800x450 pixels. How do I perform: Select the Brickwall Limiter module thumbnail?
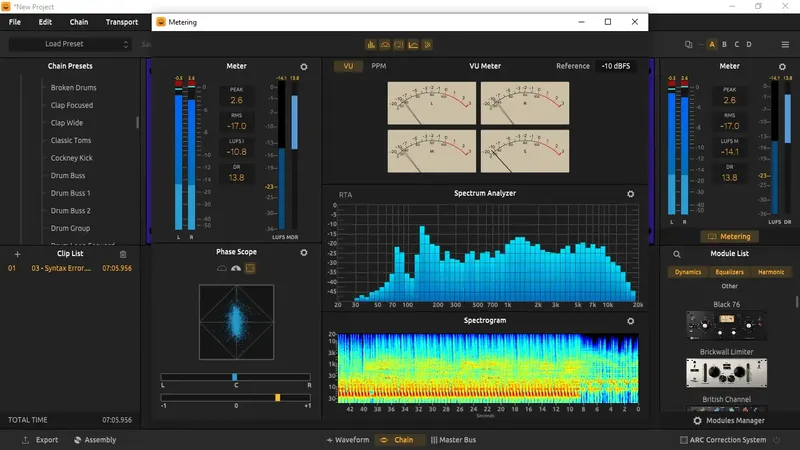727,372
